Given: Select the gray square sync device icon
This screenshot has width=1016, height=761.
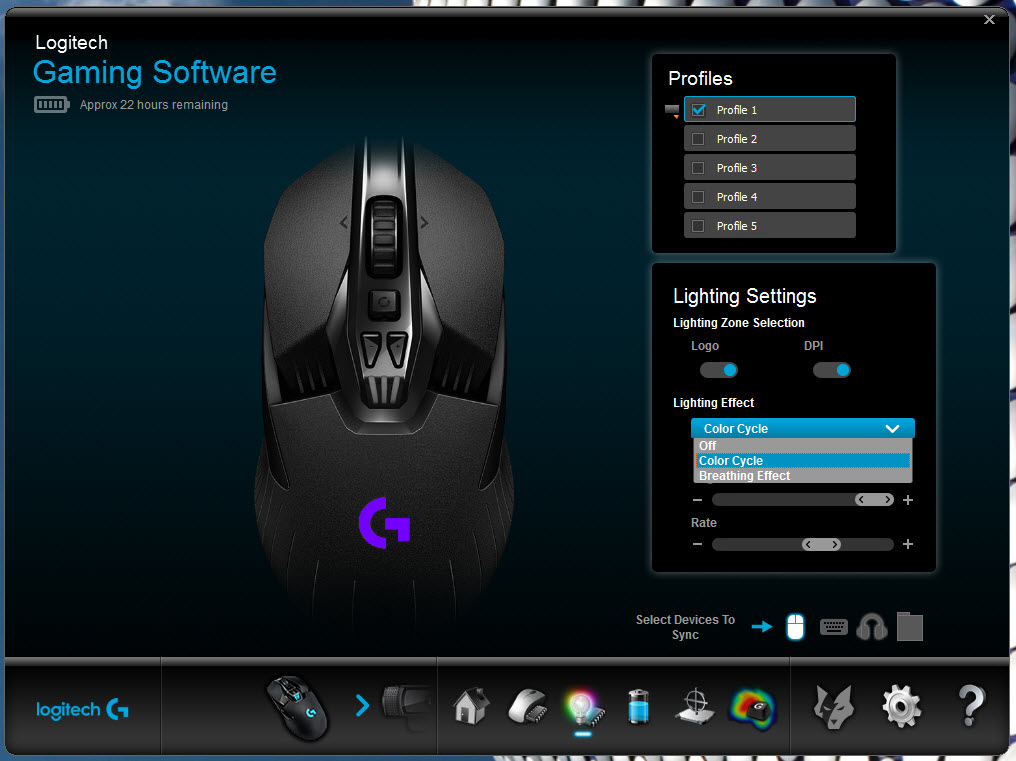Looking at the screenshot, I should coord(910,627).
